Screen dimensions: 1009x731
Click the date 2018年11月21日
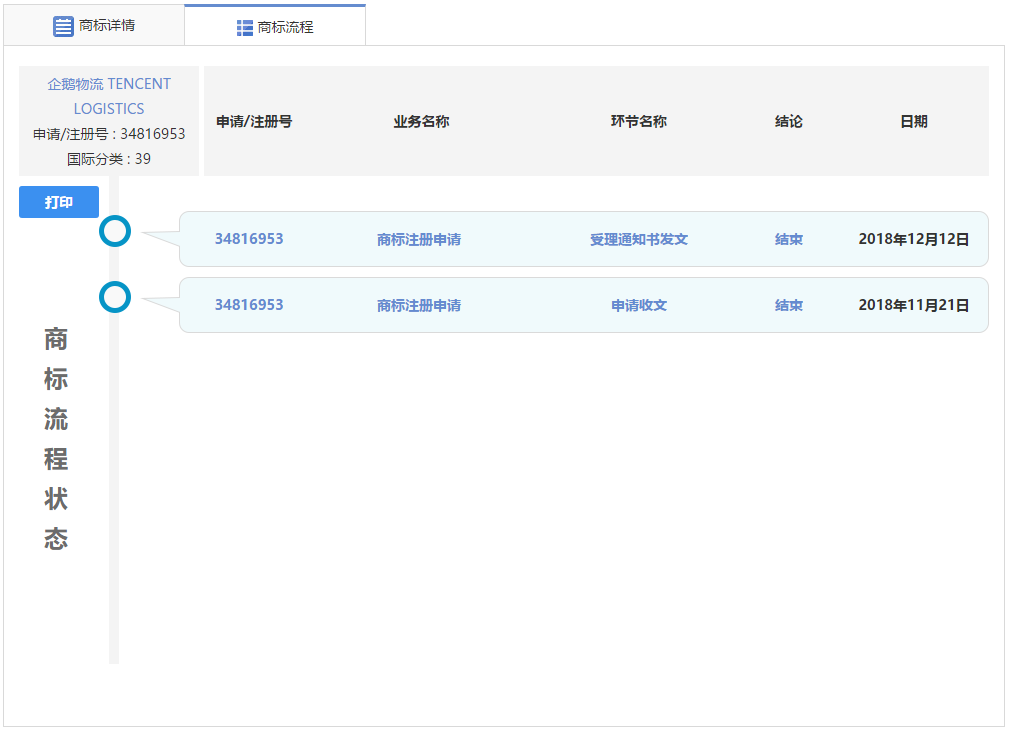914,305
